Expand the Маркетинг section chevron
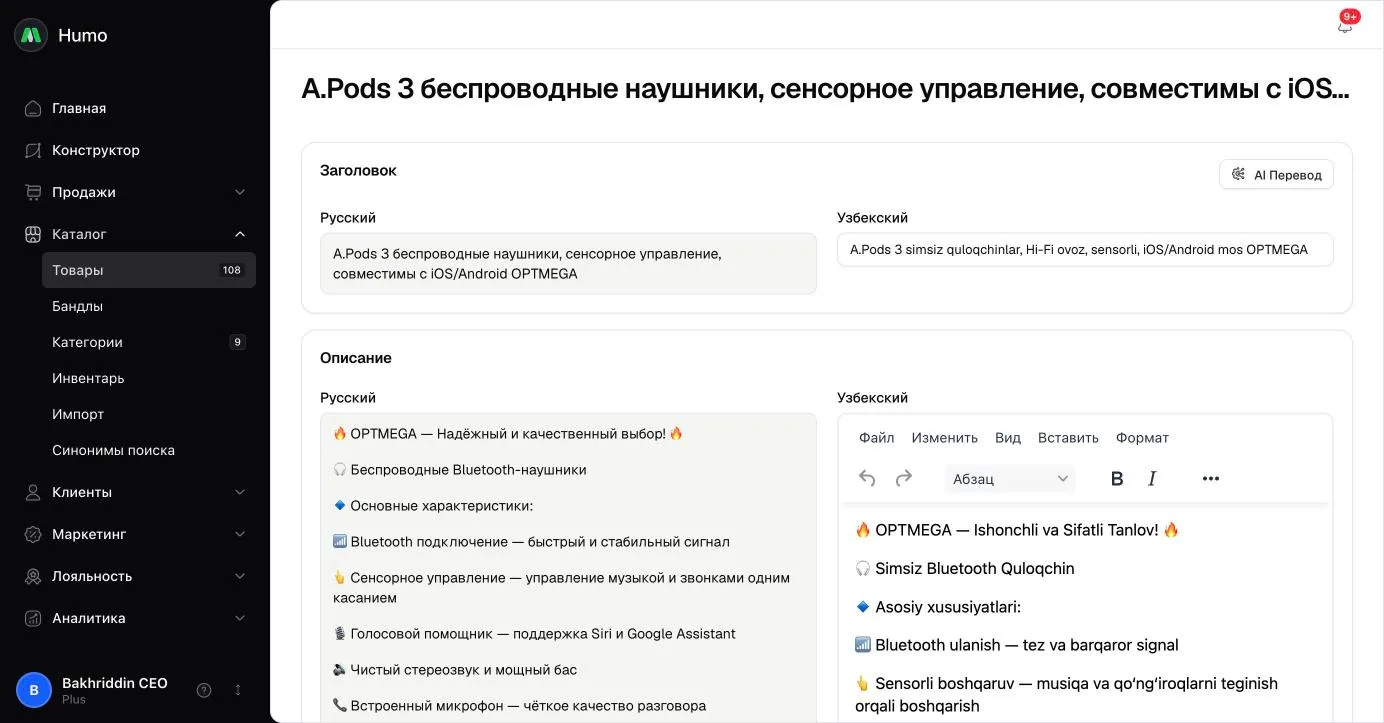The height and width of the screenshot is (723, 1384). pos(240,534)
